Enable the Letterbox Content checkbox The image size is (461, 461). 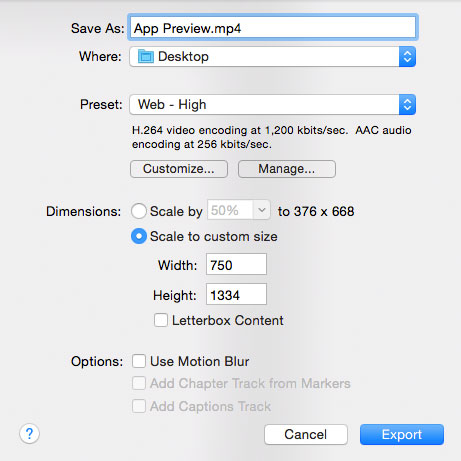tap(161, 320)
